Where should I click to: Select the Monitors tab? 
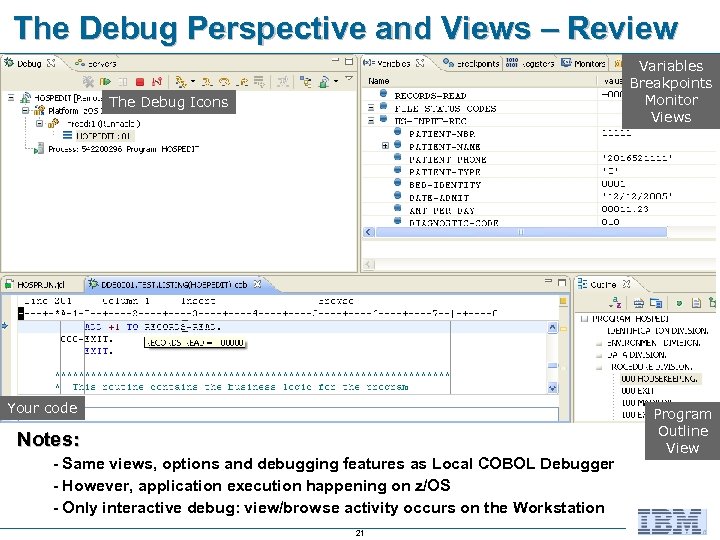[x=584, y=63]
